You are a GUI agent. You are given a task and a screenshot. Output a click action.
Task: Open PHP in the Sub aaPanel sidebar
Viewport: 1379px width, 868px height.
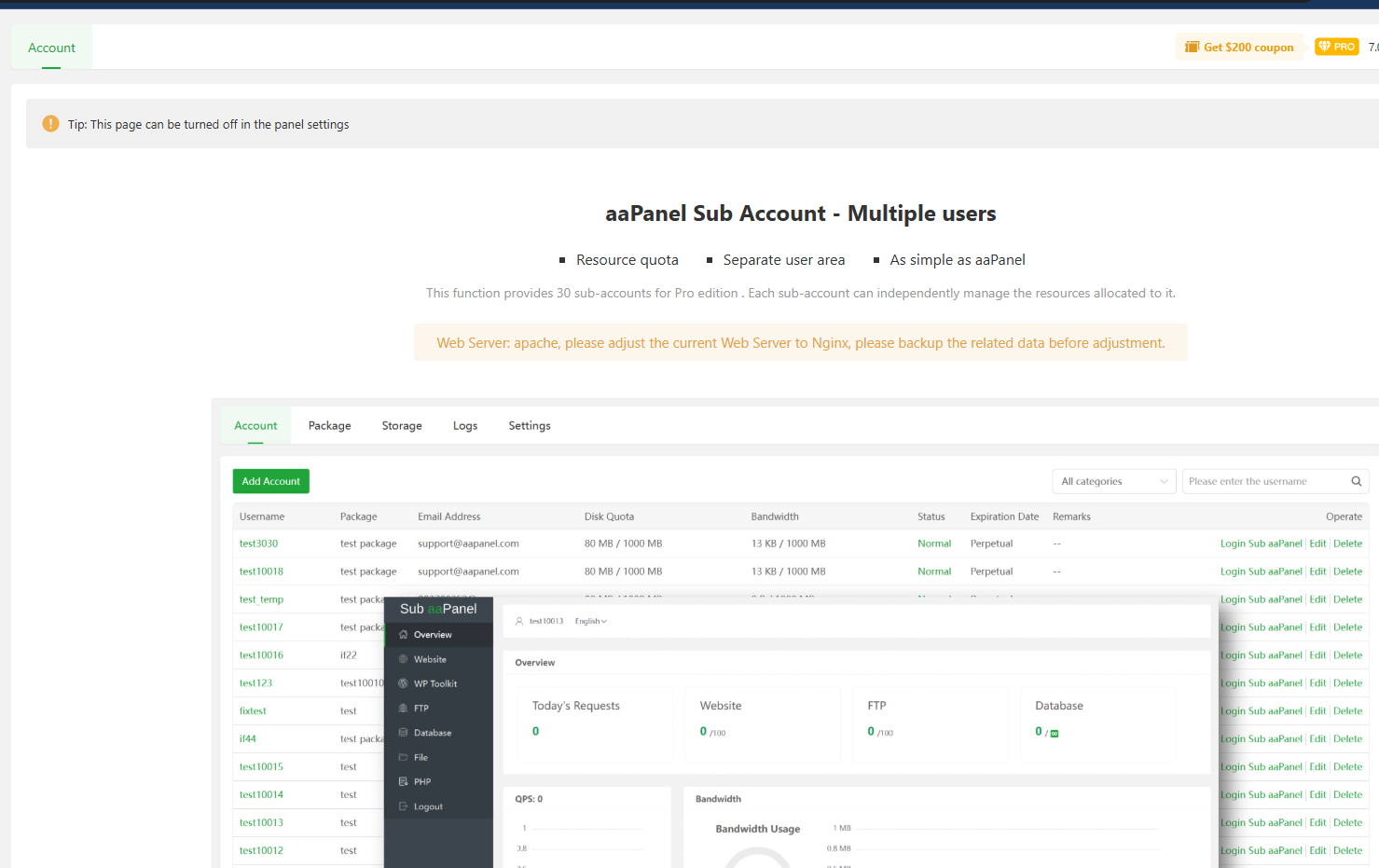coord(421,782)
